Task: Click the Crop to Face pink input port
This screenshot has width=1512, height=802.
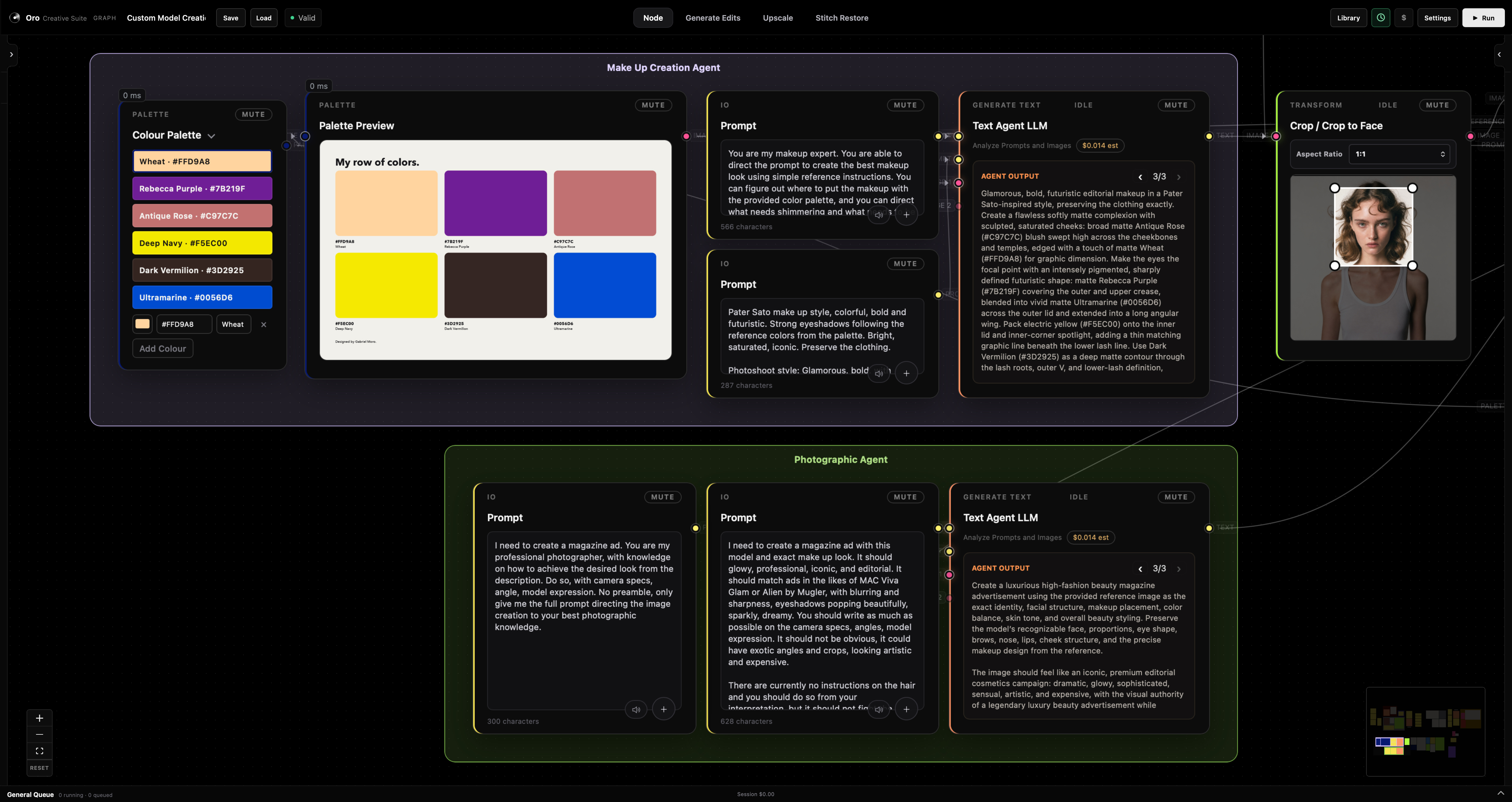Action: pyautogui.click(x=1276, y=136)
